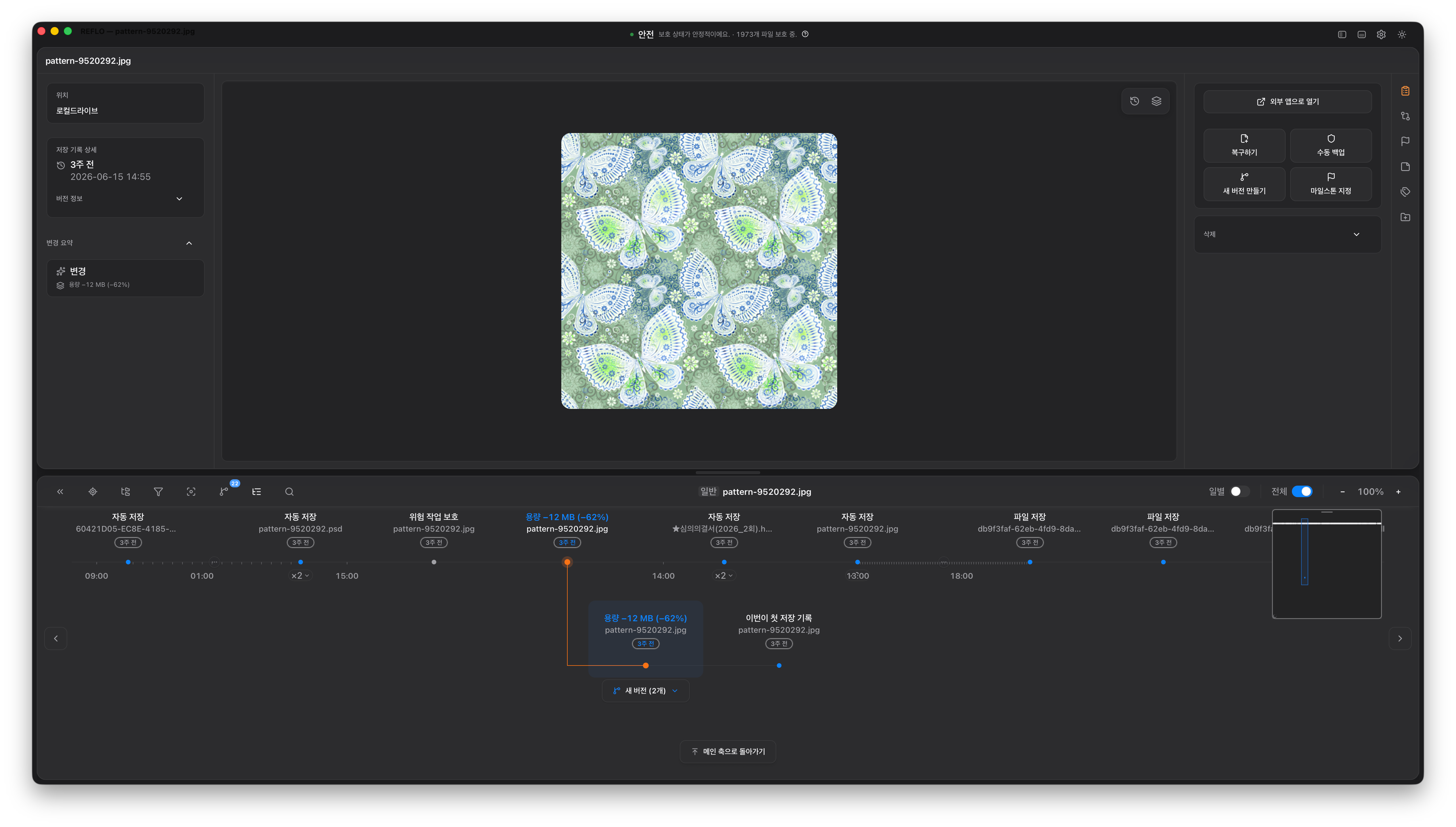Click the focus capture frame icon
Screen dimensions: 1456x827
(x=191, y=491)
